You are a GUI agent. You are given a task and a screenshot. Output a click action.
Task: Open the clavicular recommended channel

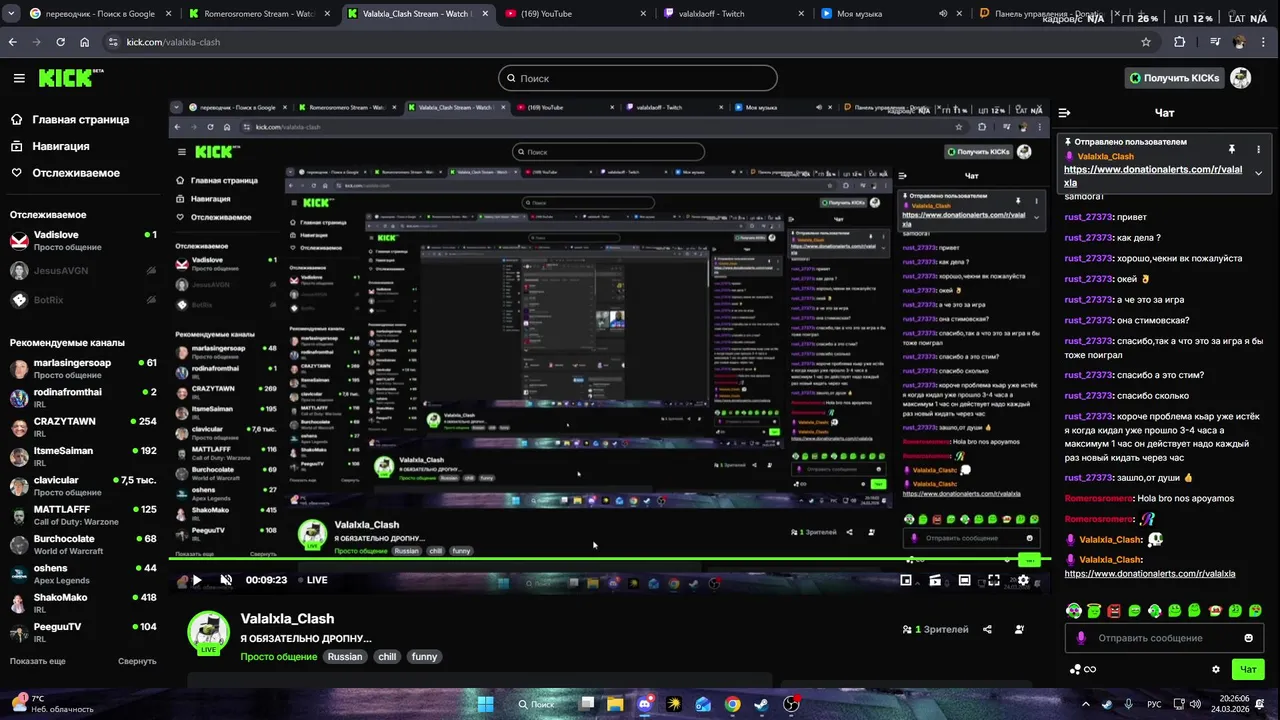tap(83, 486)
